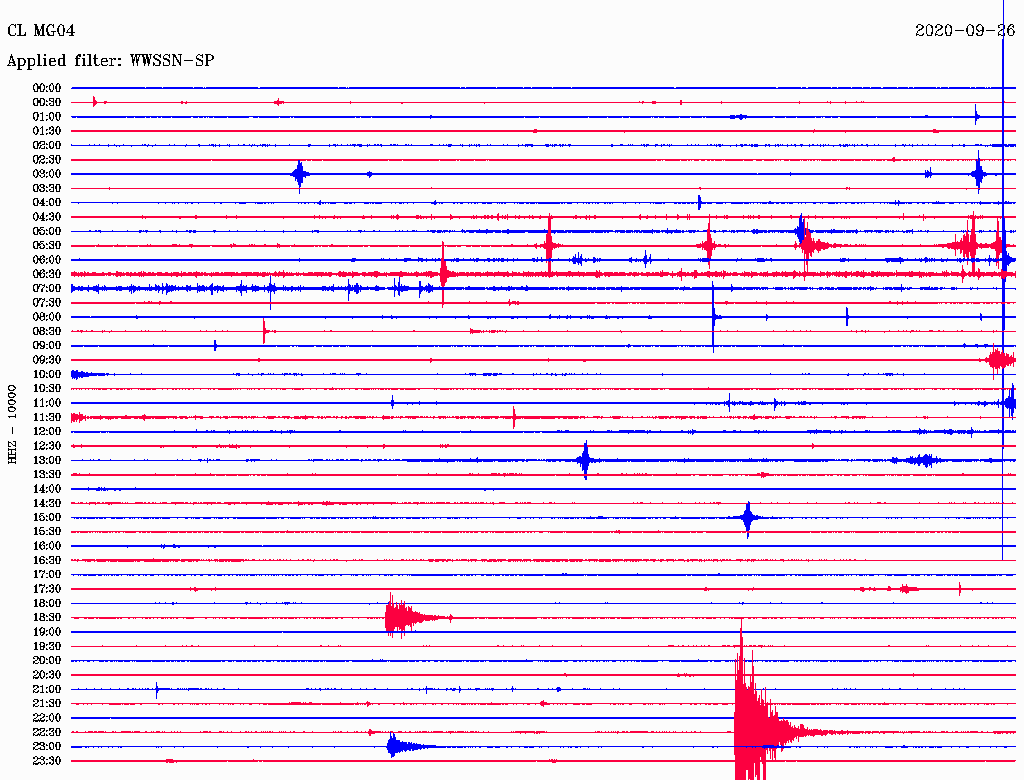Select the 22:00 time label
Image resolution: width=1024 pixels, height=780 pixels.
pyautogui.click(x=47, y=718)
